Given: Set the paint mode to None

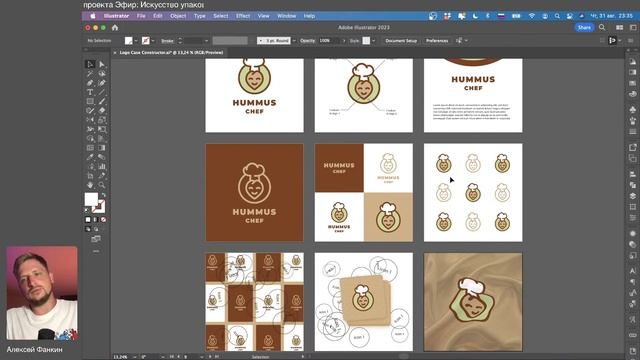Looking at the screenshot, I should pos(103,220).
